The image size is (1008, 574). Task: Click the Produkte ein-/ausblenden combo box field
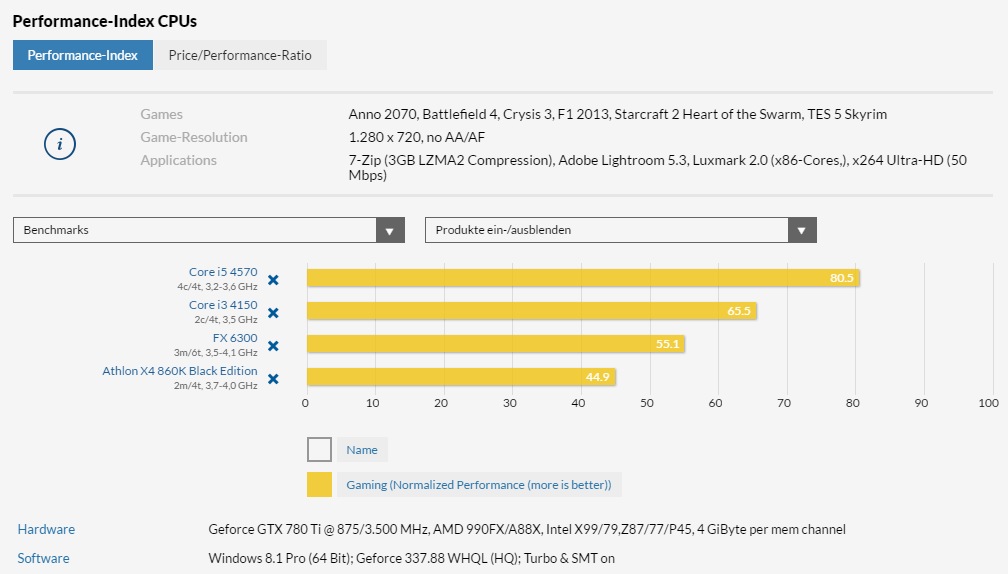coord(621,230)
